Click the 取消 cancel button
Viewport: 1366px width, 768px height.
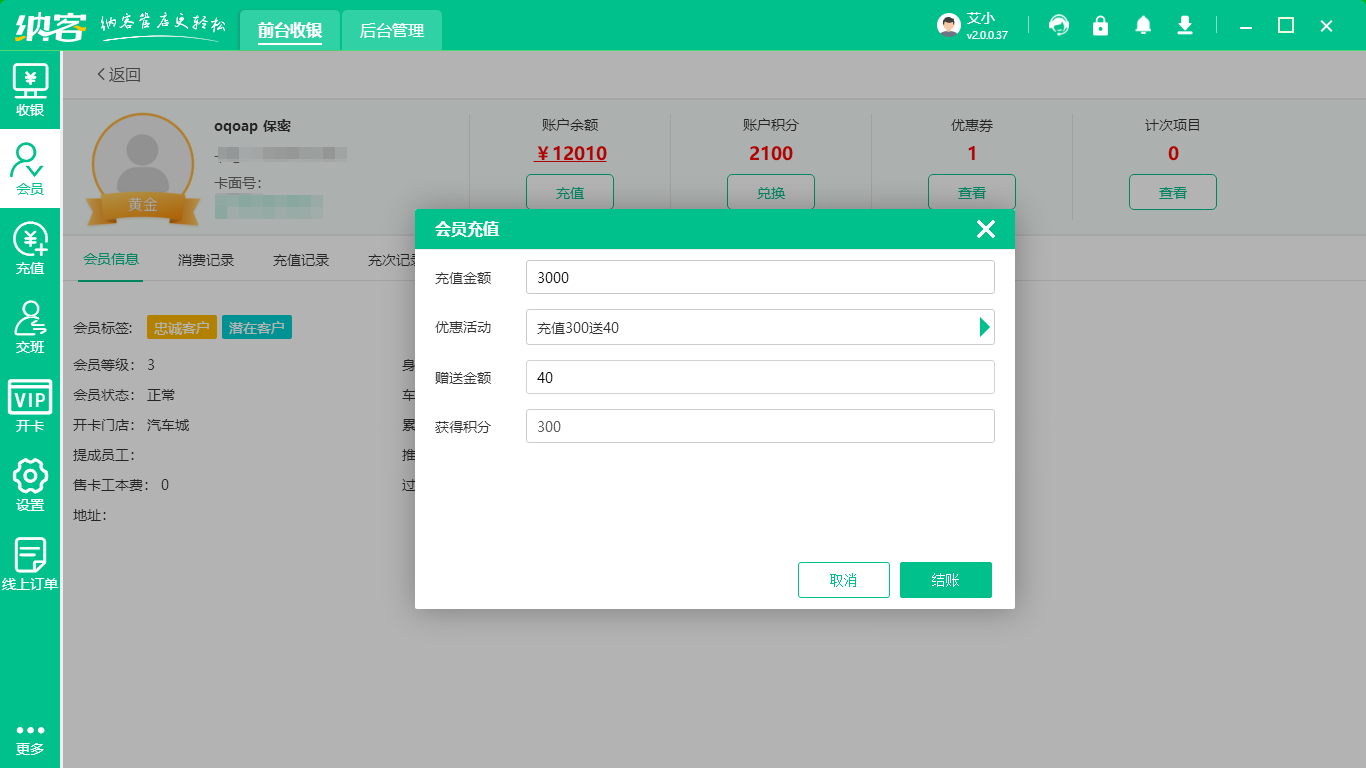(x=843, y=580)
